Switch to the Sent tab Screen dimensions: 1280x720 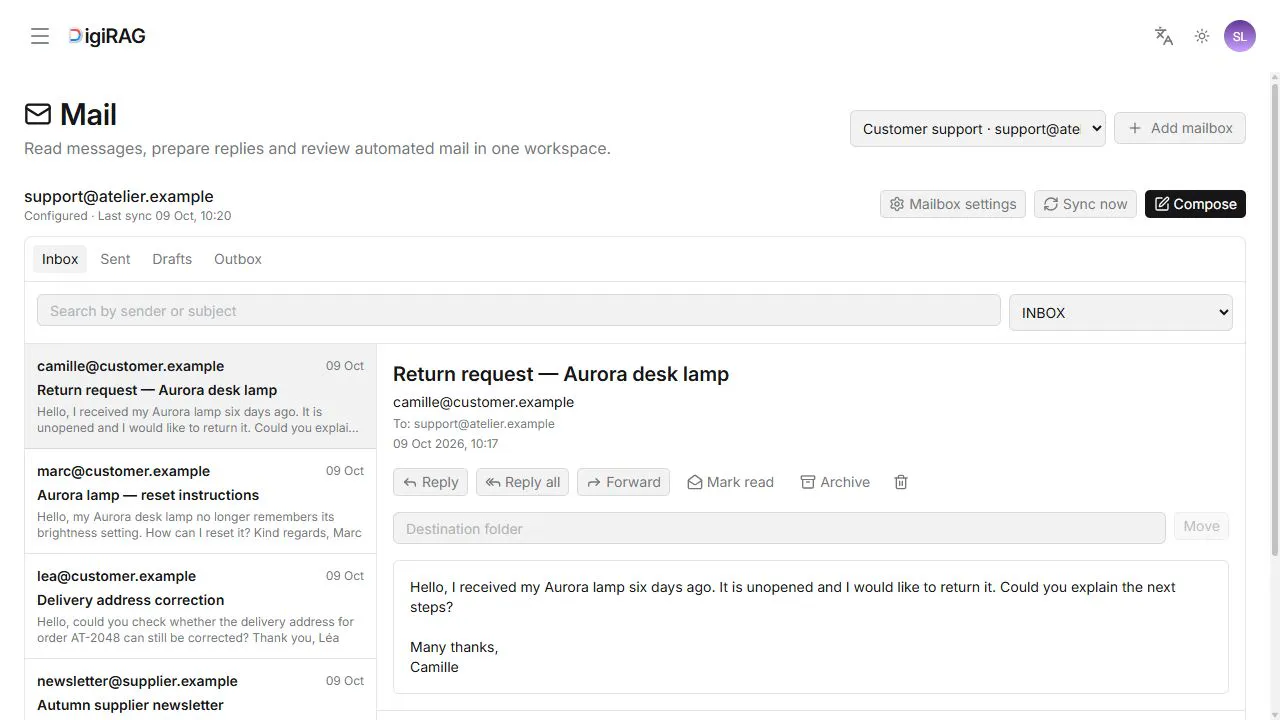(115, 259)
